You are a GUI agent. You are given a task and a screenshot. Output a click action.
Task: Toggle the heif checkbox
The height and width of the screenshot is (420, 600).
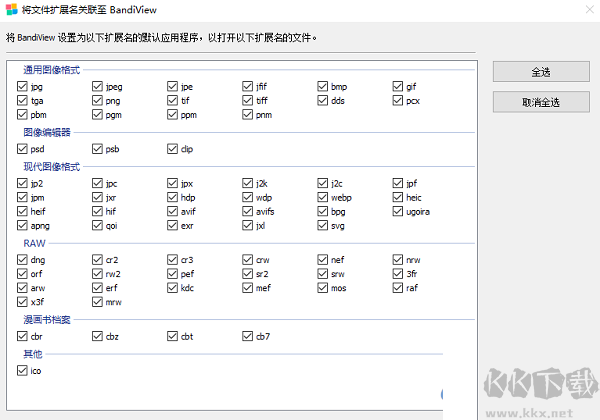pyautogui.click(x=22, y=211)
